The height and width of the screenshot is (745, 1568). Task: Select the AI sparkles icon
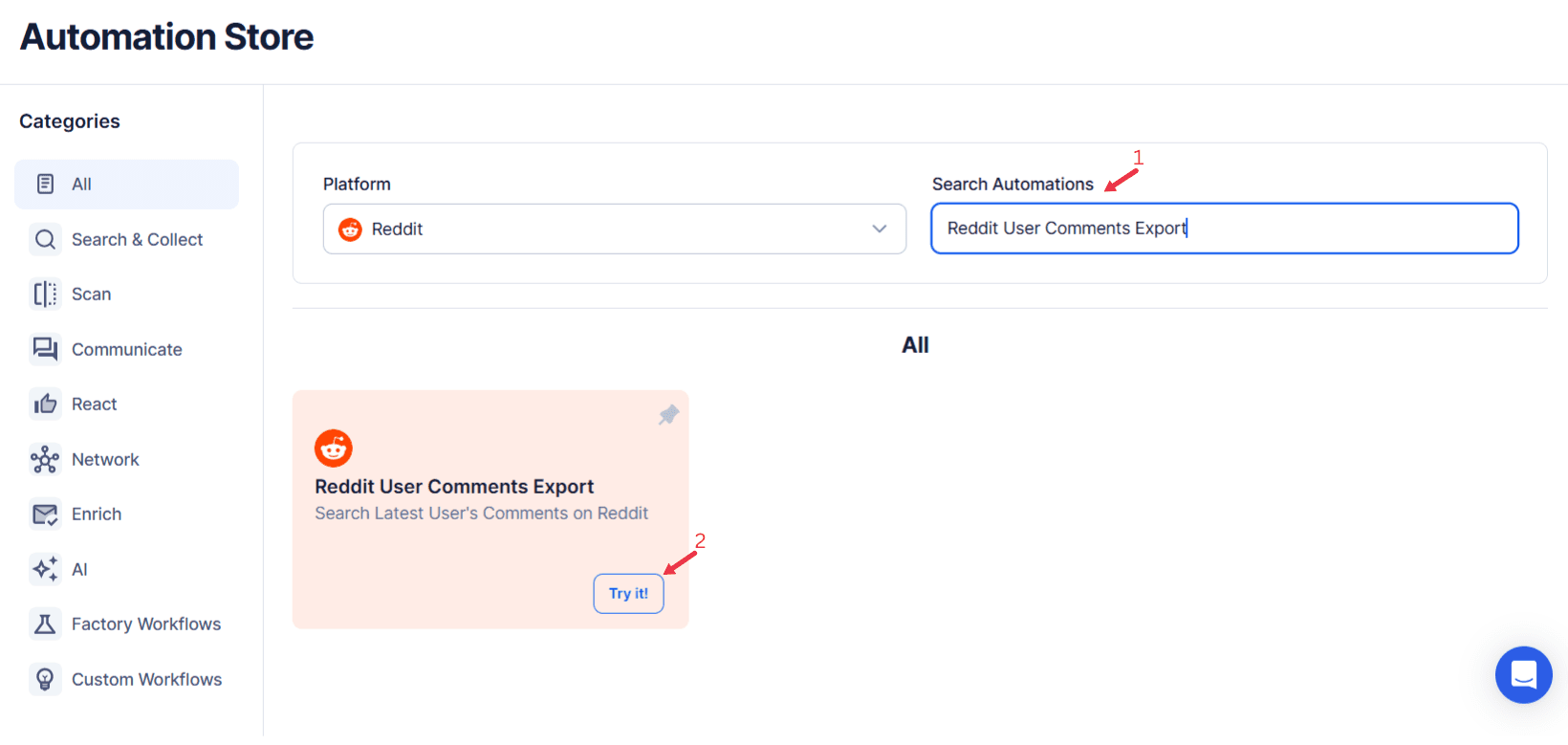[x=45, y=569]
